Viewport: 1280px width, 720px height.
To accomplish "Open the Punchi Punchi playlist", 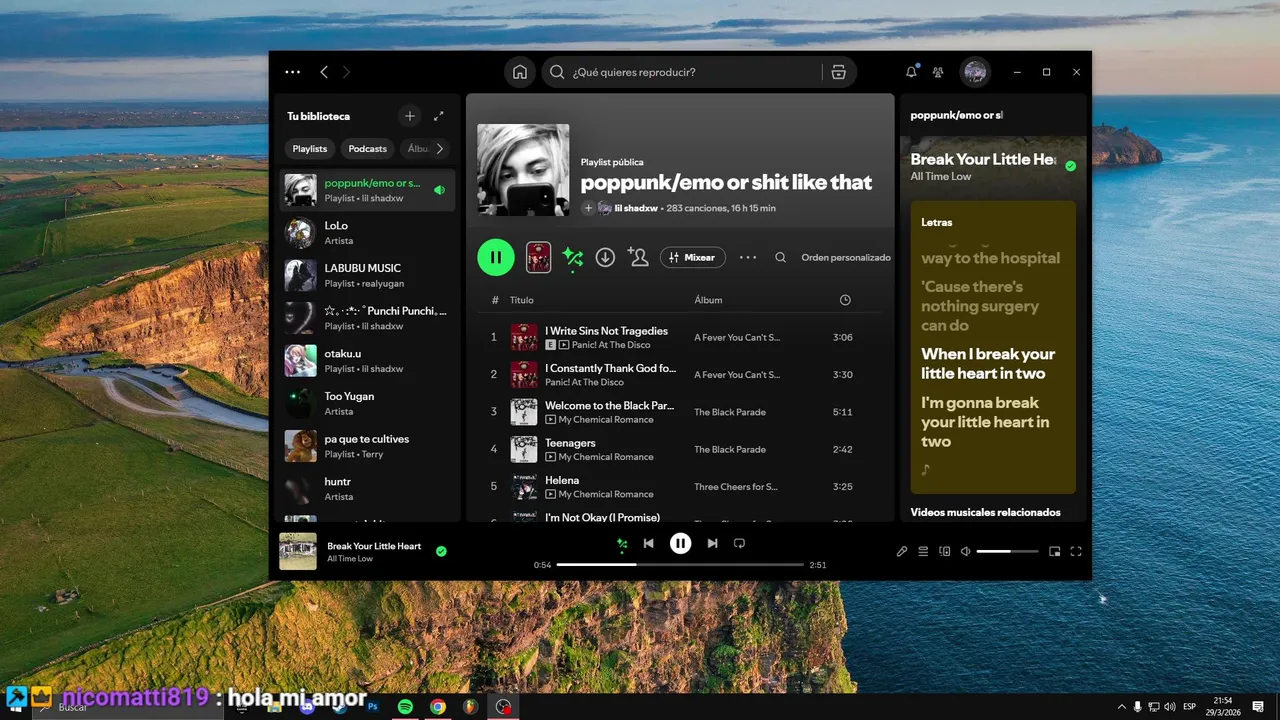I will [366, 318].
